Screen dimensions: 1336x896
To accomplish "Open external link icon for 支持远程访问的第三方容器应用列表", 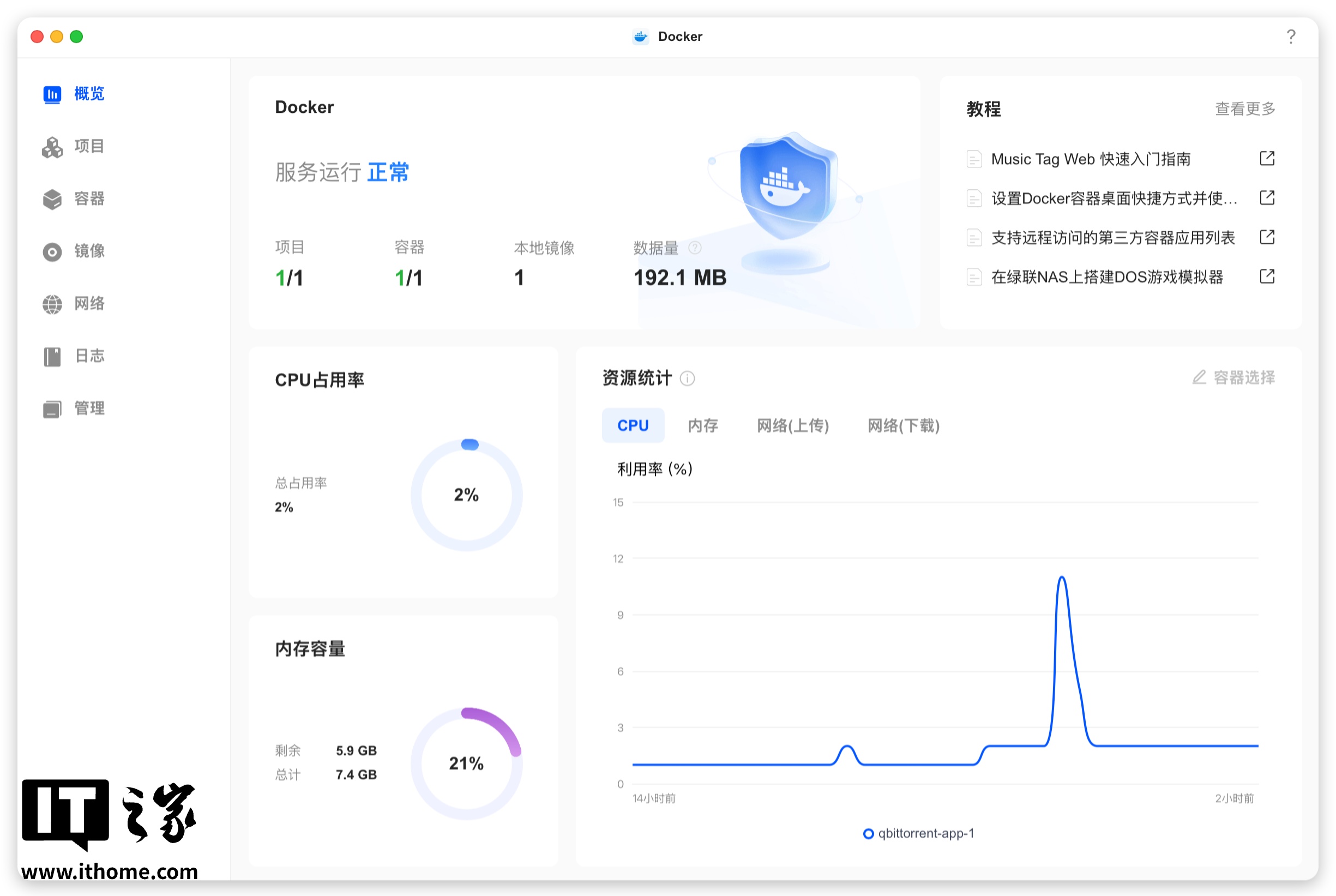I will pos(1267,237).
